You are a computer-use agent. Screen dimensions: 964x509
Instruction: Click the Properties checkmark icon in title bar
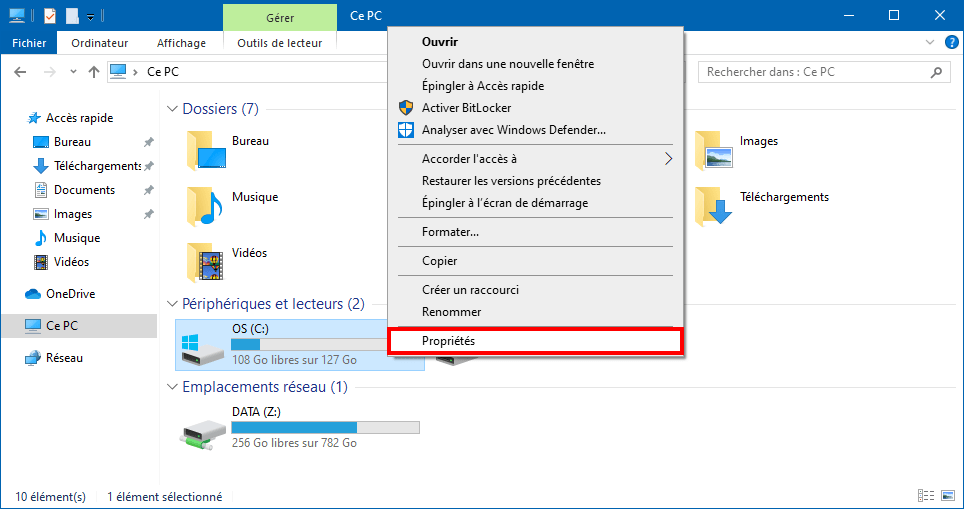50,15
